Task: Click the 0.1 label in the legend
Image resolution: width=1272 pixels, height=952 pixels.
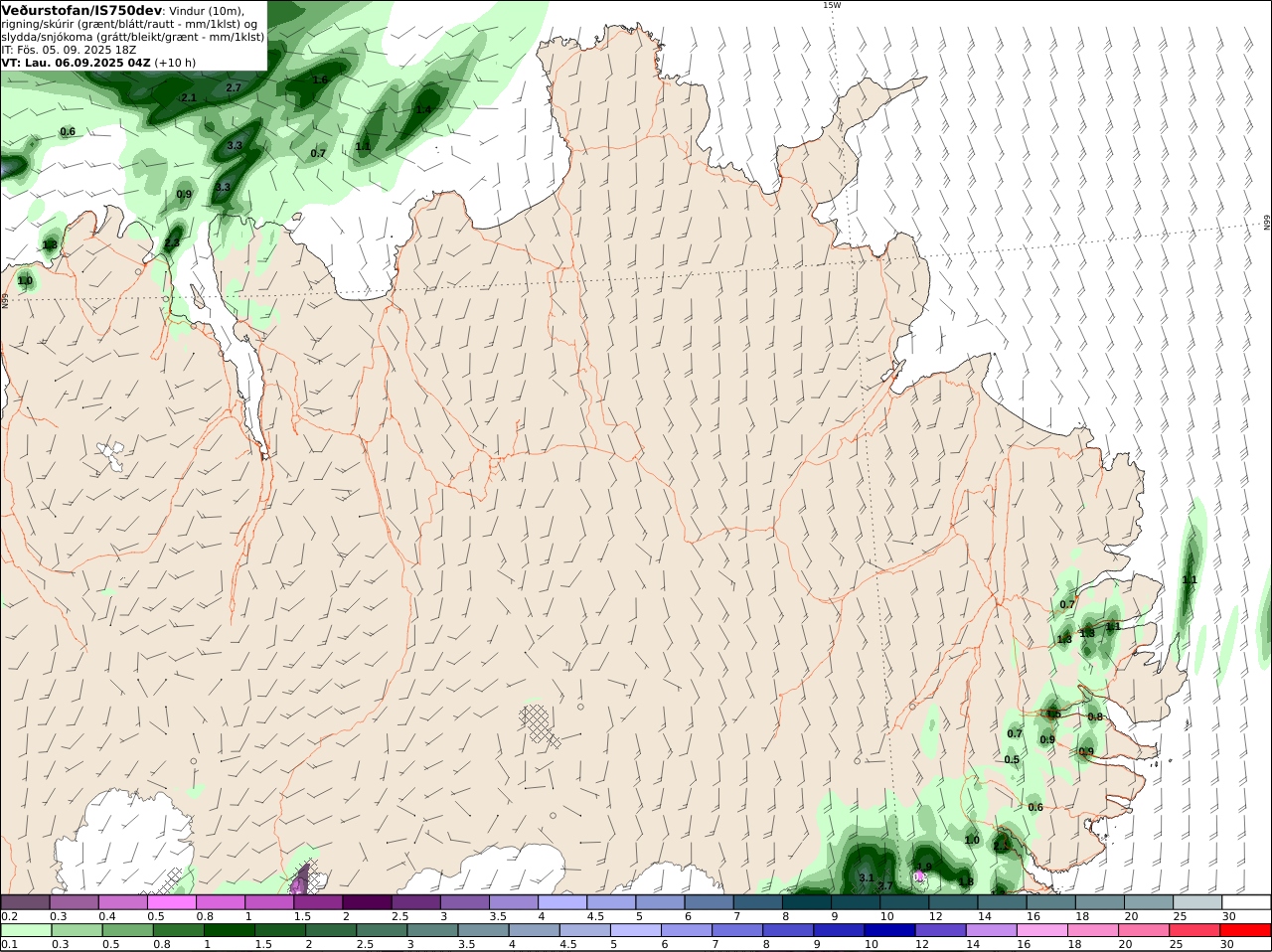Action: [x=9, y=944]
